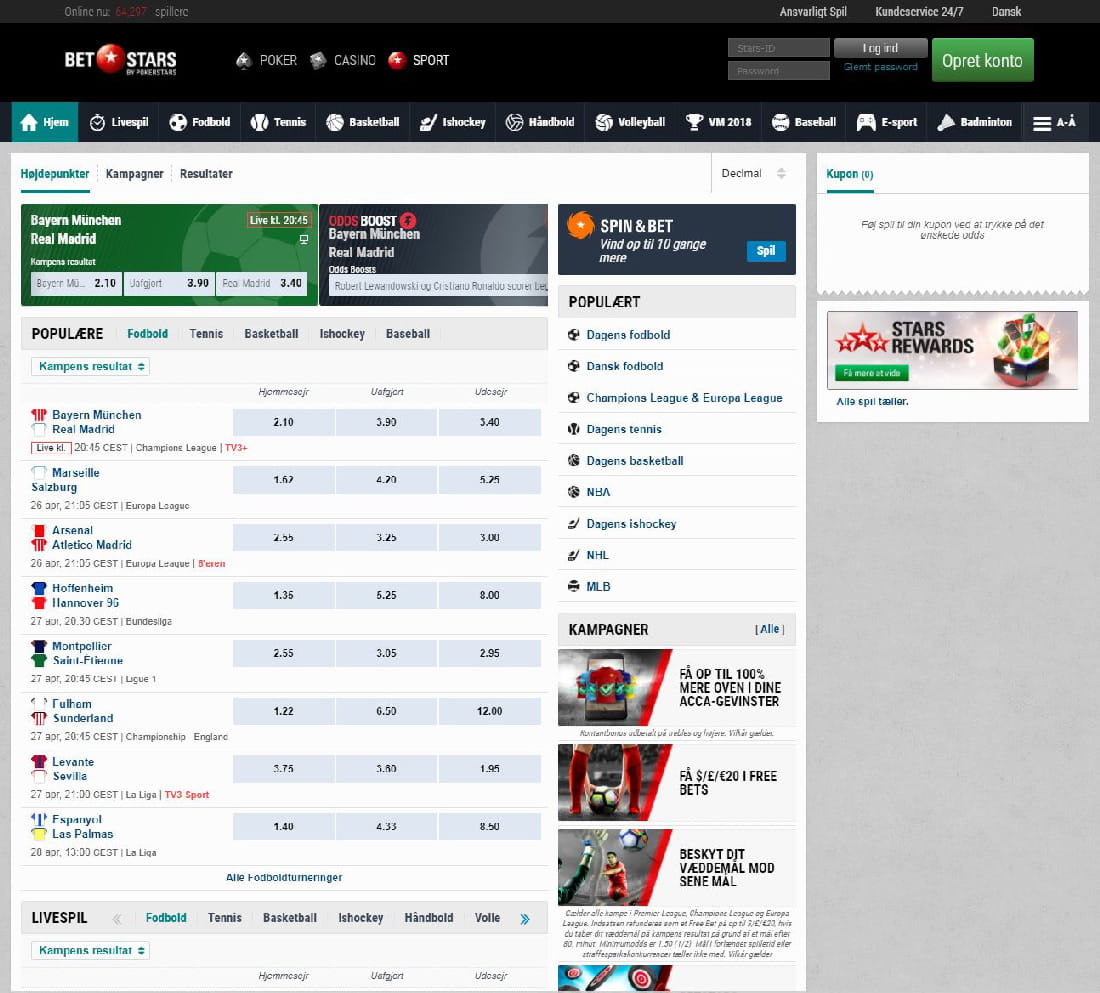This screenshot has width=1100, height=993.
Task: Select Sevilla away odds 1.95
Action: (490, 768)
